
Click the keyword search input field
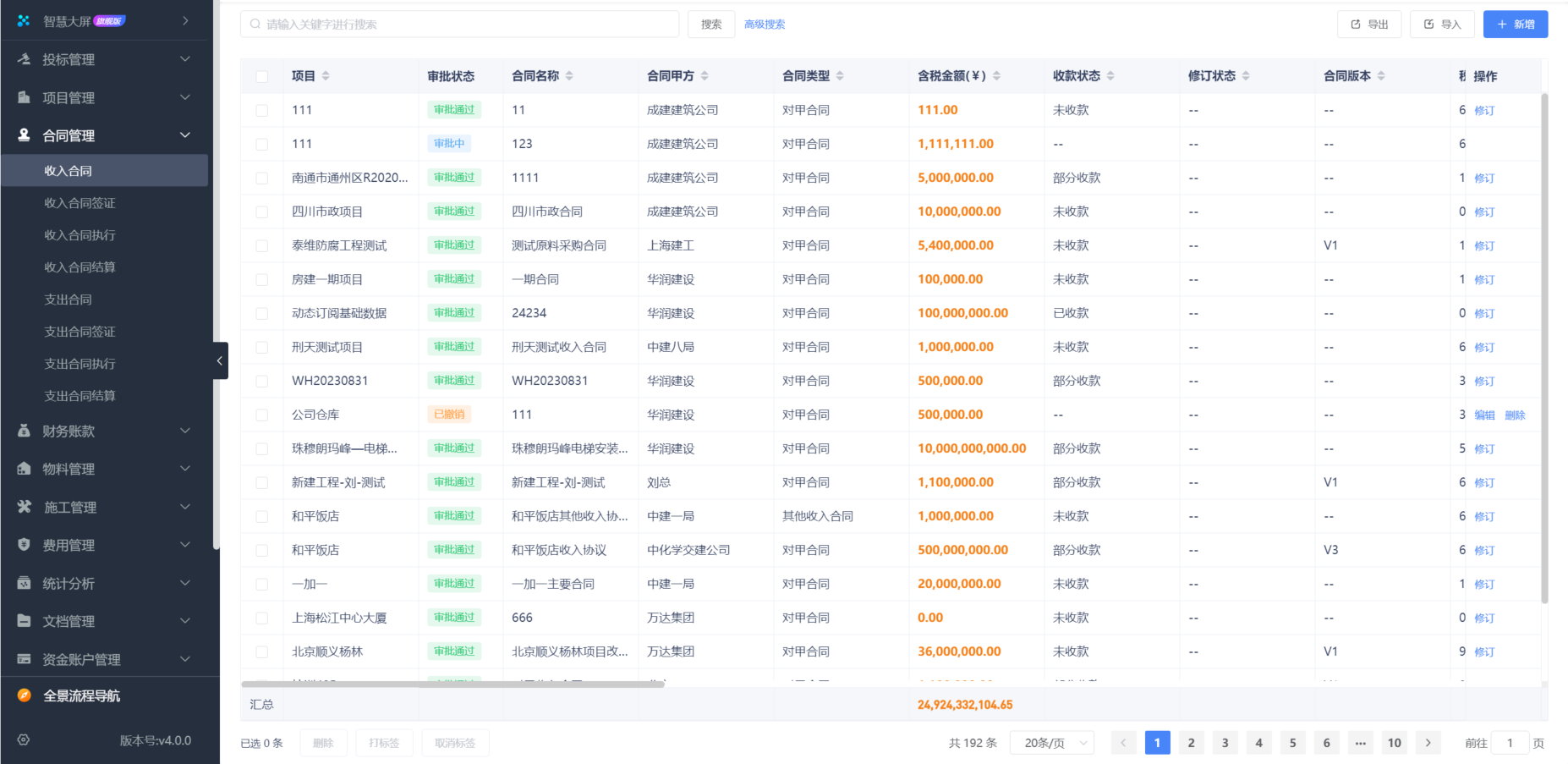[x=459, y=24]
